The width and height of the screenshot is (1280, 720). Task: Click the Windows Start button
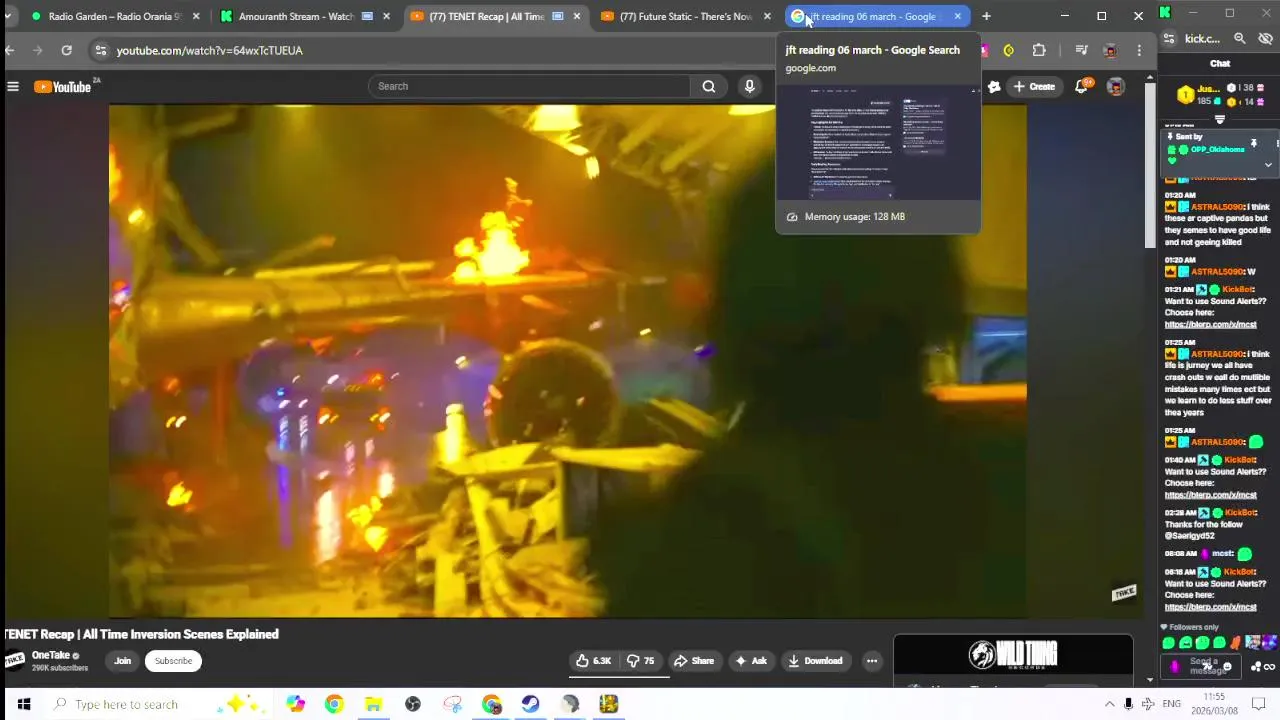click(24, 704)
